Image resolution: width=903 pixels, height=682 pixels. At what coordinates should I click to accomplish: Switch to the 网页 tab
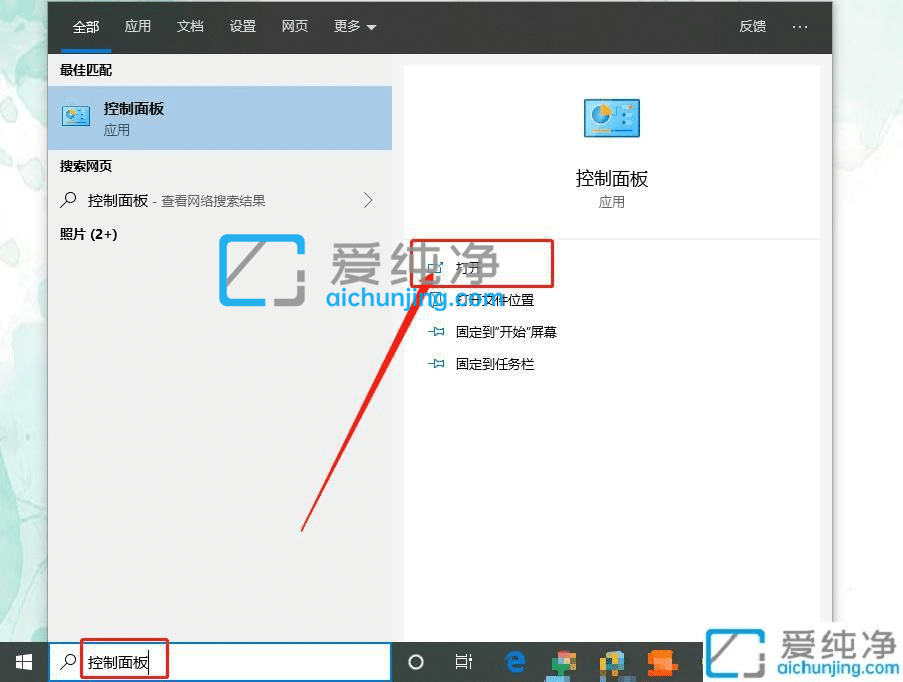coord(294,26)
